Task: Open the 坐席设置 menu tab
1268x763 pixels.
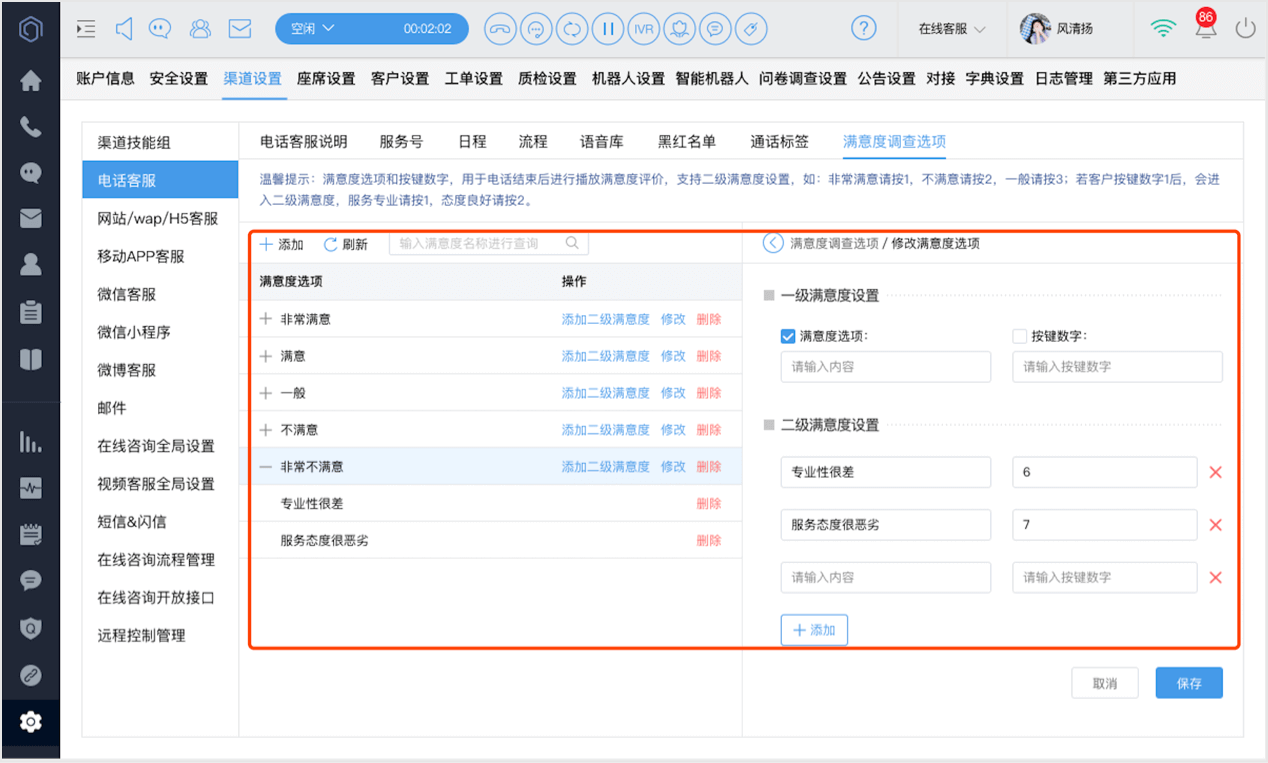Action: [326, 78]
